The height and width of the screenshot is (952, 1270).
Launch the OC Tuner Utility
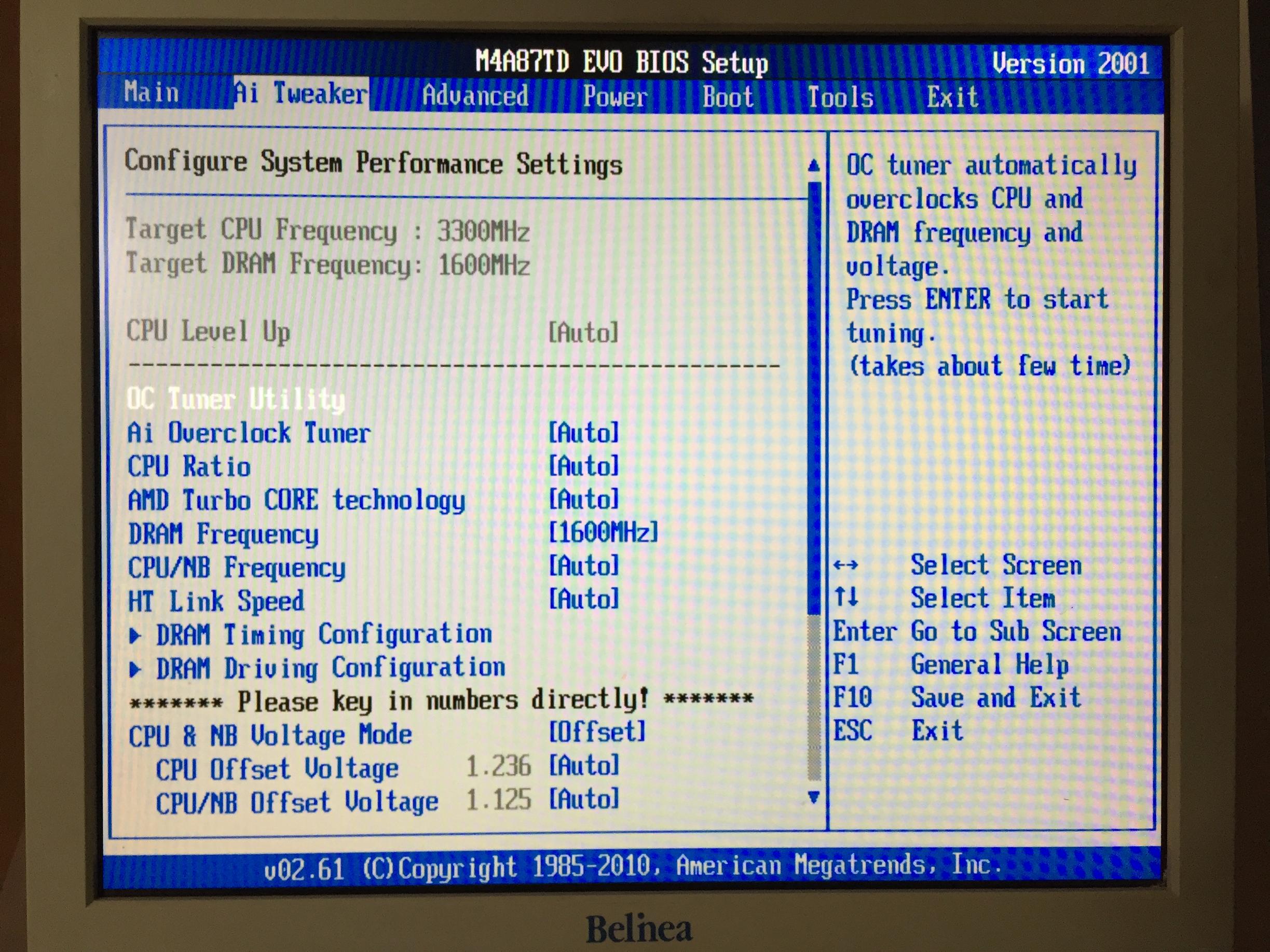[236, 399]
